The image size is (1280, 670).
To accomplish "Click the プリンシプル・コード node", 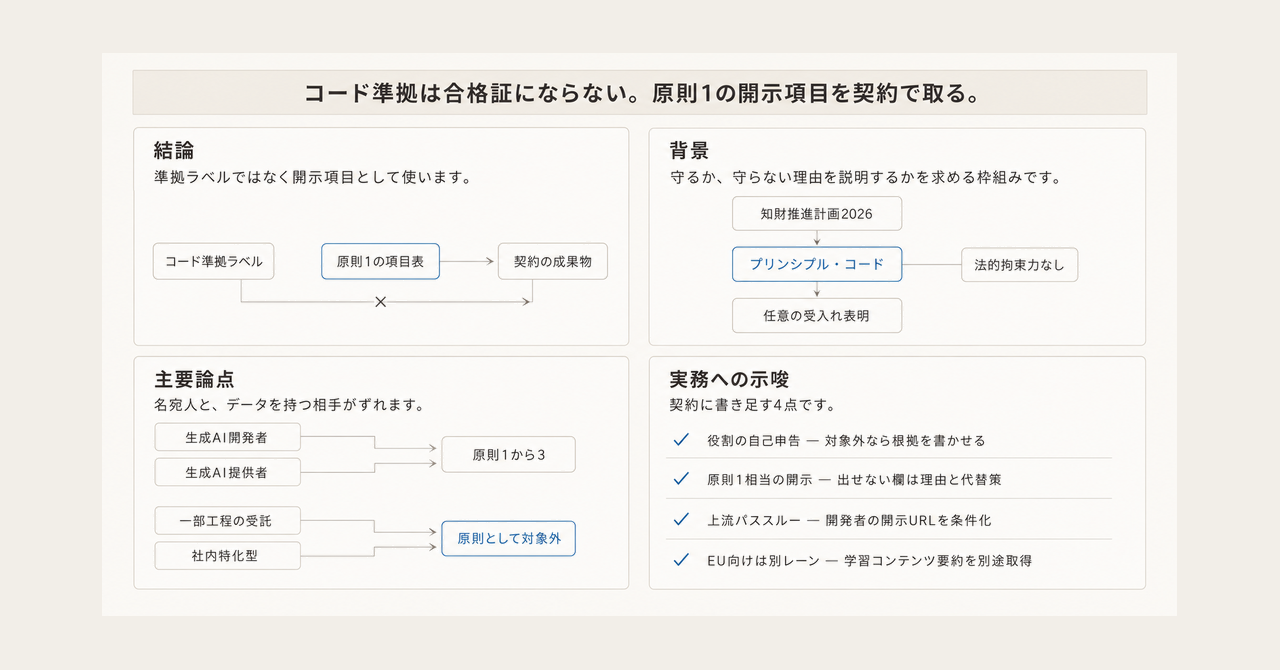I will (817, 264).
